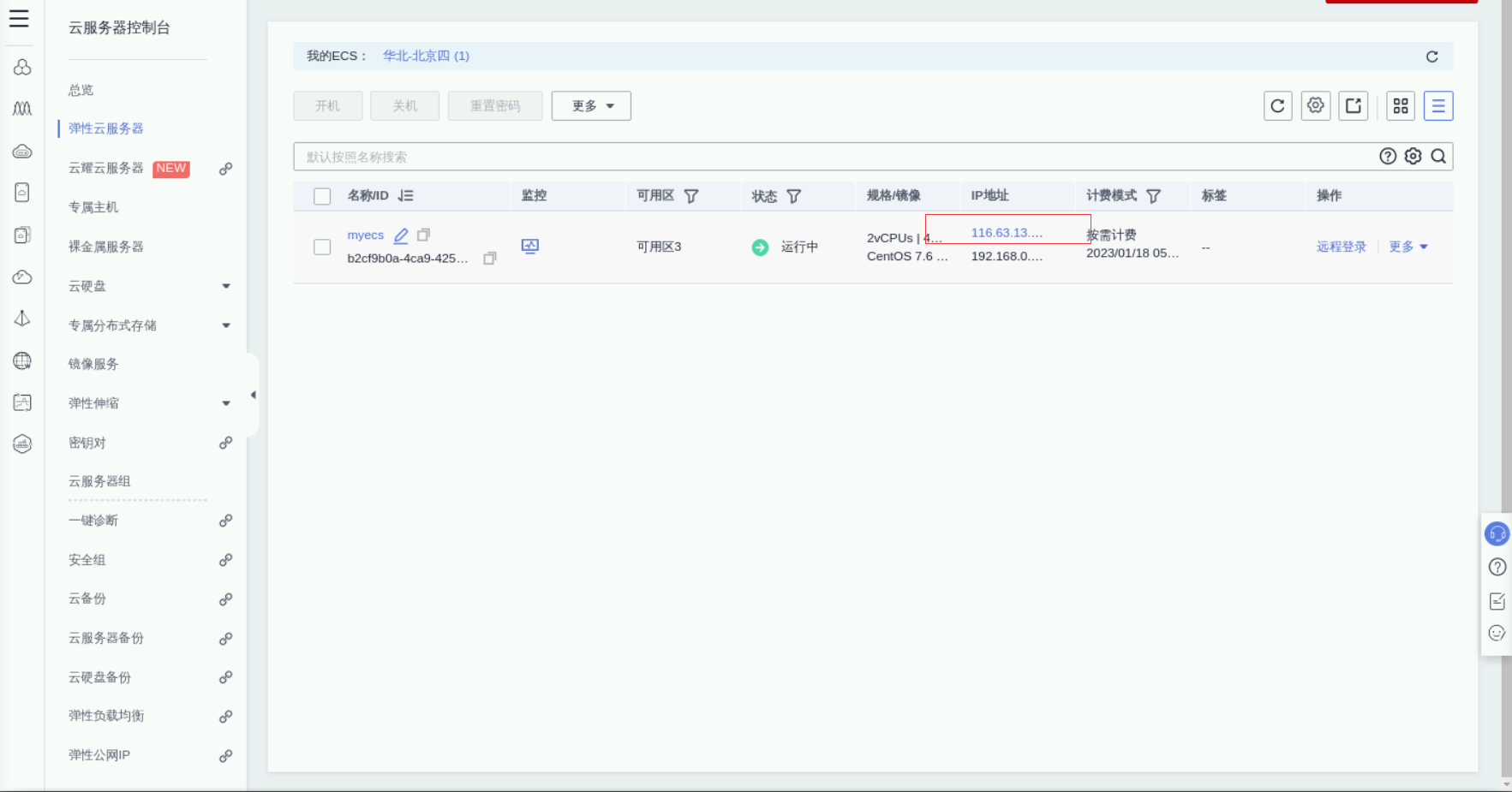
Task: Open the customer service headset widget
Action: 1497,534
